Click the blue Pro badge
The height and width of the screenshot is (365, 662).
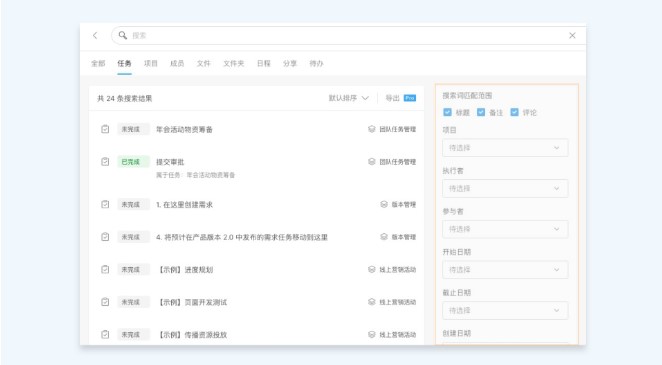coord(410,98)
